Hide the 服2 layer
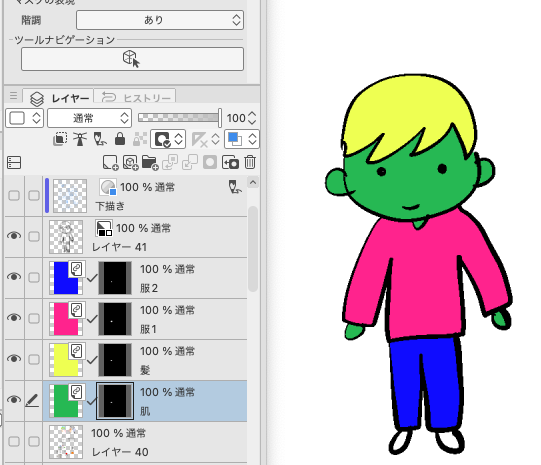Image resolution: width=541 pixels, height=465 pixels. point(14,277)
